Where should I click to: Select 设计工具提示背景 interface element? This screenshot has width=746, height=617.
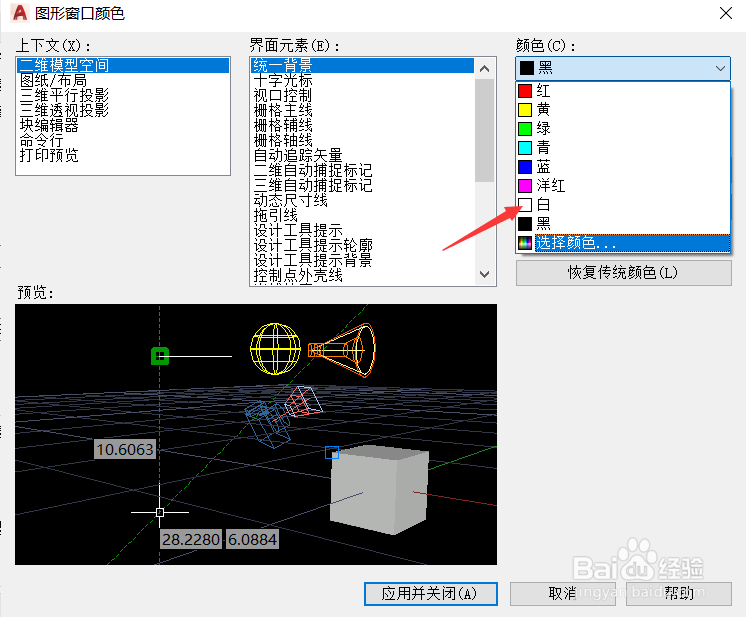pyautogui.click(x=362, y=260)
